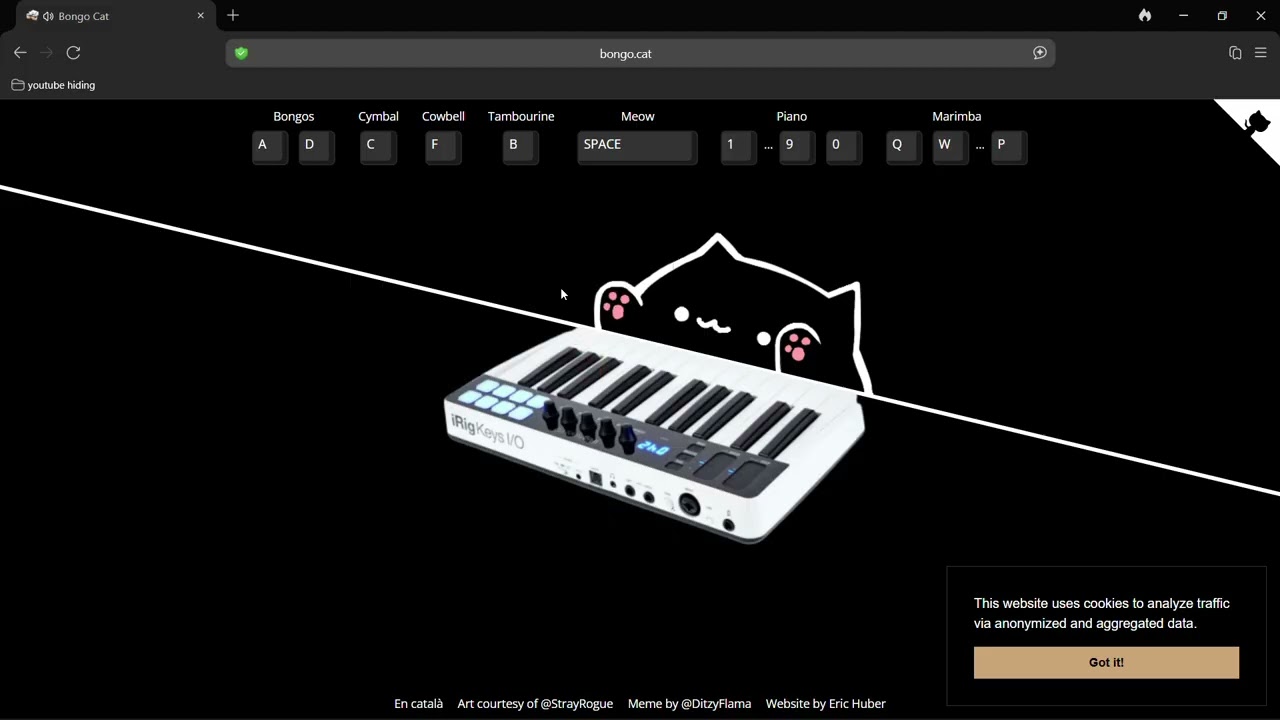
Task: Mute the Bongo Cat tab audio icon
Action: tap(48, 16)
